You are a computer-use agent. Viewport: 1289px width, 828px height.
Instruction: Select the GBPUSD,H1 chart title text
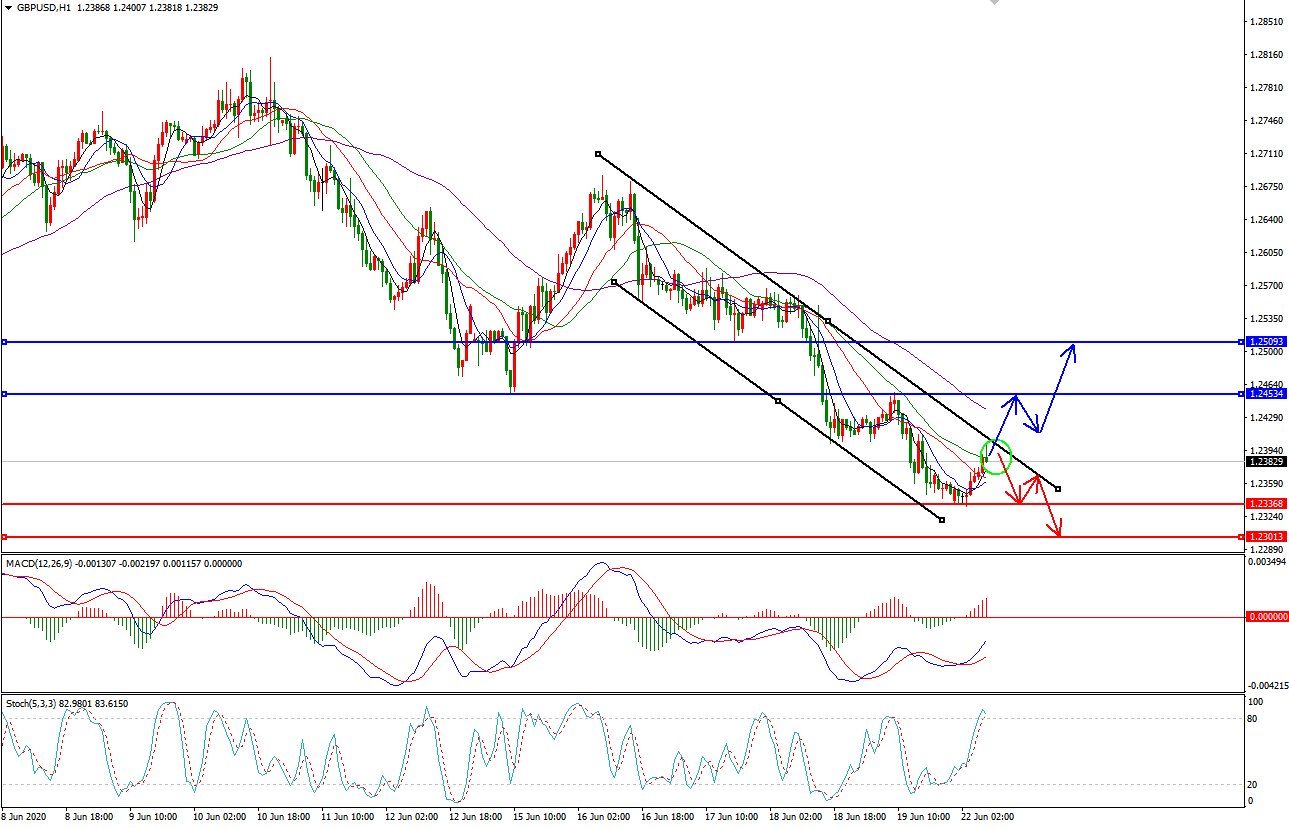tap(44, 7)
